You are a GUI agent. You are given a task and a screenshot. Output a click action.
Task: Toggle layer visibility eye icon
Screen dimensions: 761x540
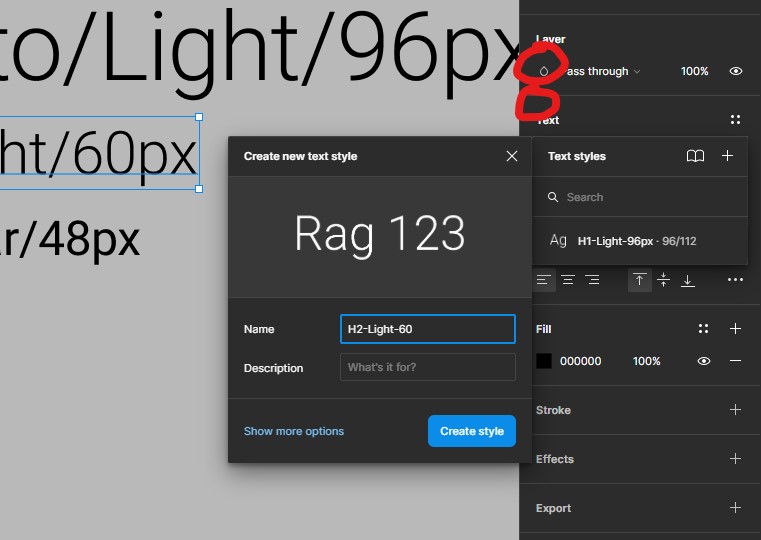[736, 72]
